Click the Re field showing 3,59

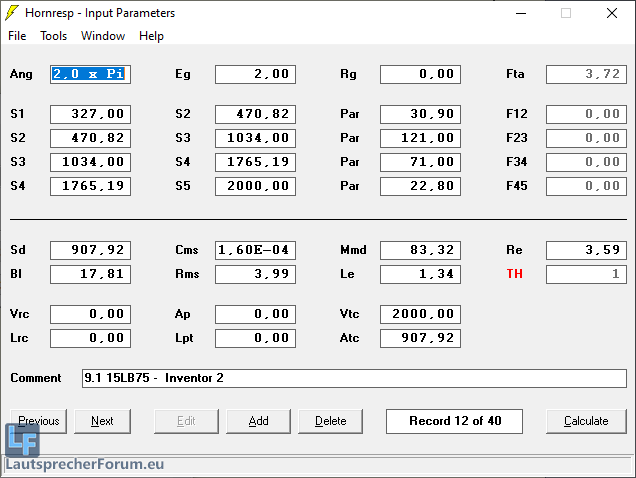[x=586, y=250]
